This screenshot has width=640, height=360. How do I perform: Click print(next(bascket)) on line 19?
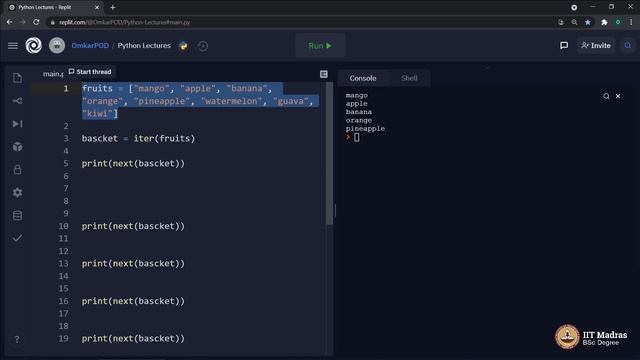pos(133,338)
